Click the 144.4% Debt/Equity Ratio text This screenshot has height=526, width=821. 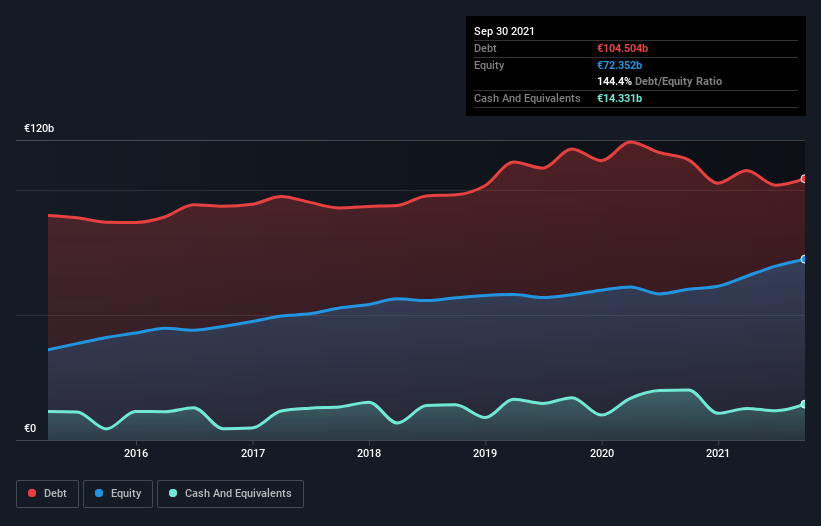[x=660, y=82]
